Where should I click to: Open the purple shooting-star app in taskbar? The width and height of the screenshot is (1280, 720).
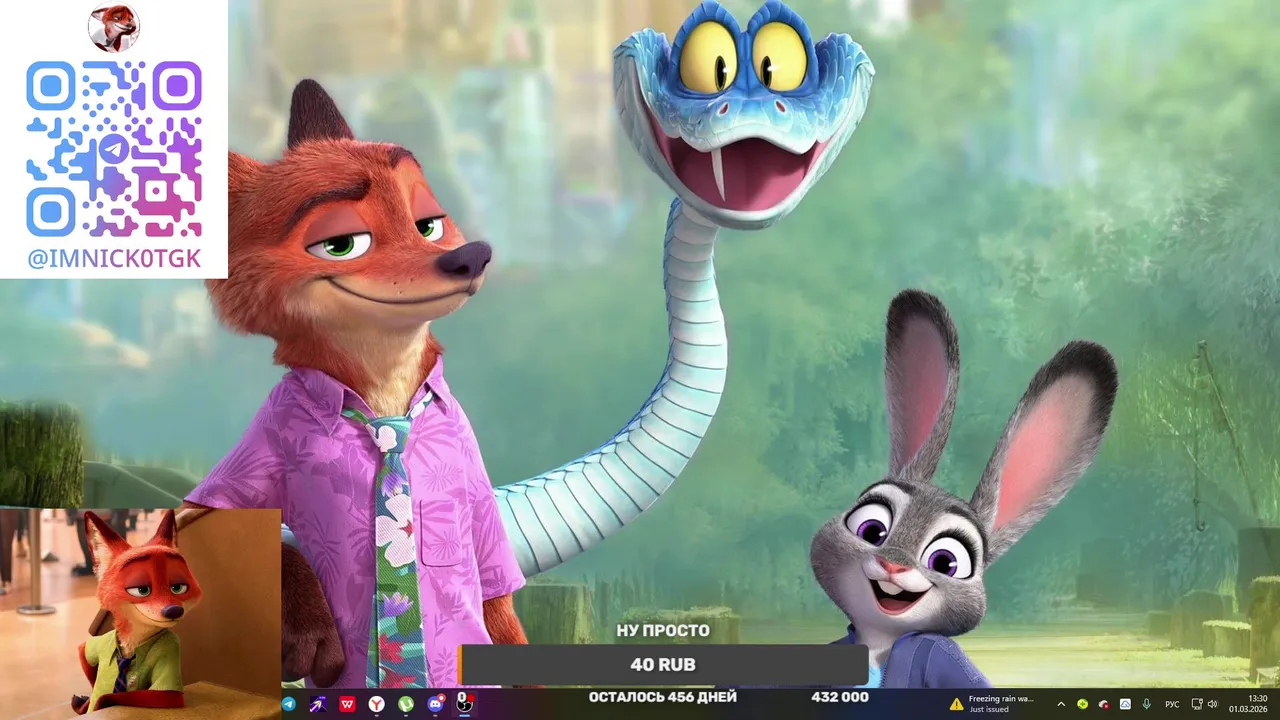(318, 704)
